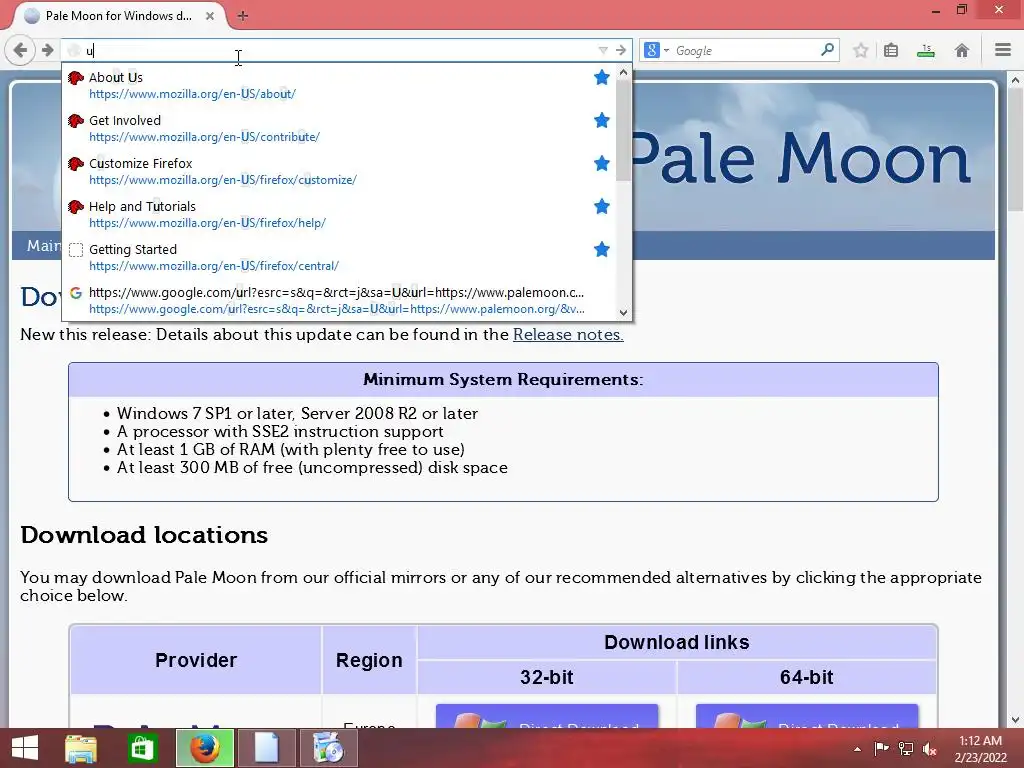Open the Windows Store taskbar icon
The height and width of the screenshot is (768, 1024).
(142, 748)
